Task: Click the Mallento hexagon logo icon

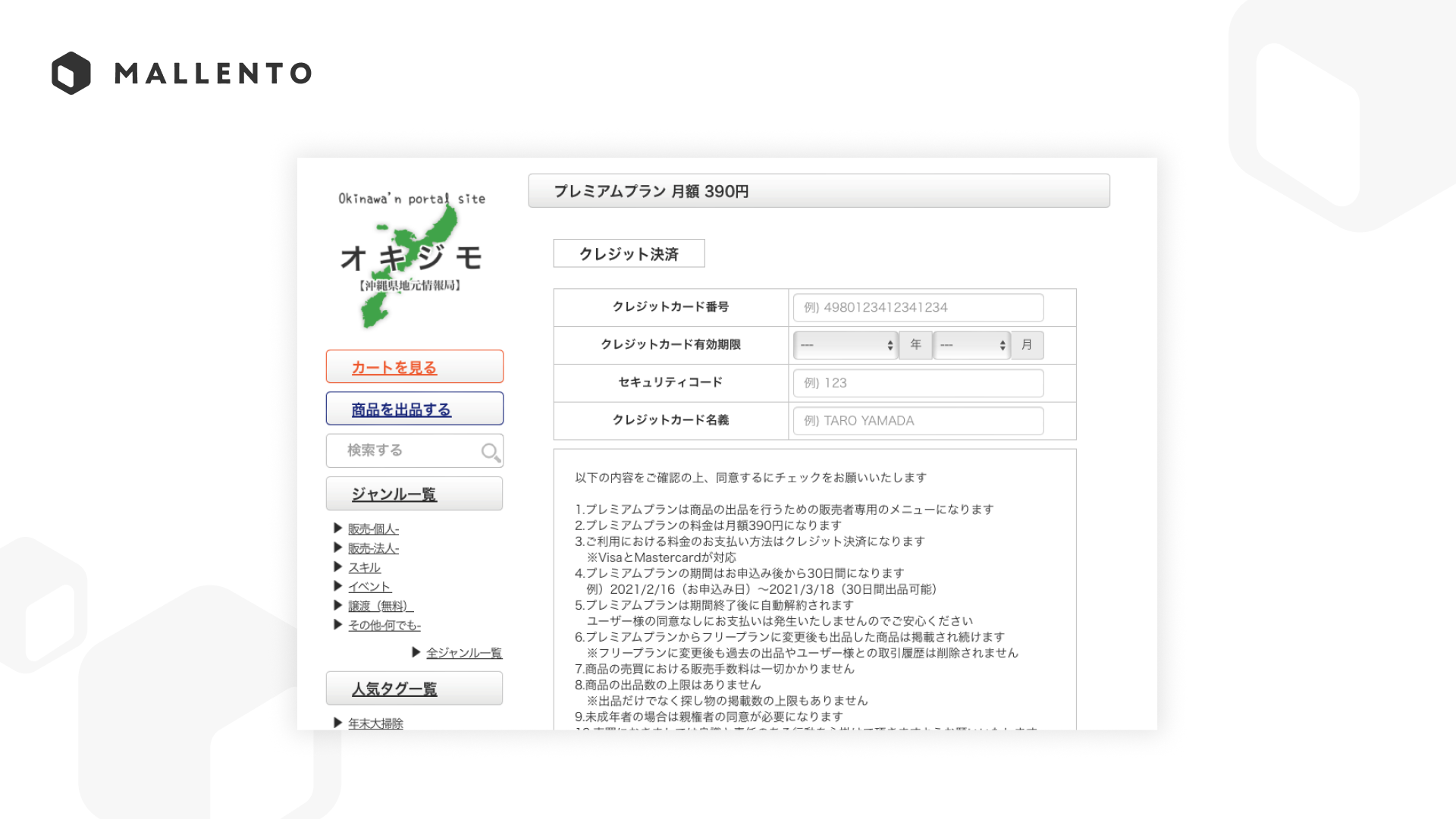Action: coord(71,73)
